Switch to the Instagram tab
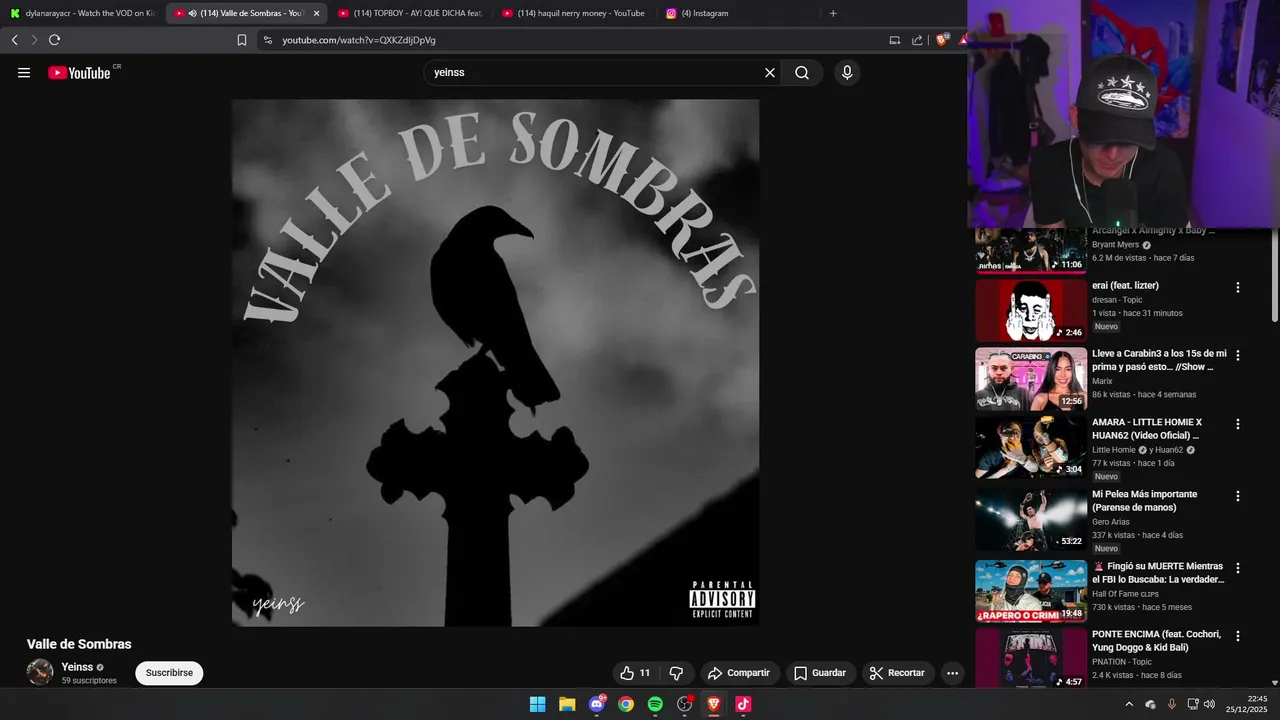The height and width of the screenshot is (720, 1280). (x=738, y=13)
